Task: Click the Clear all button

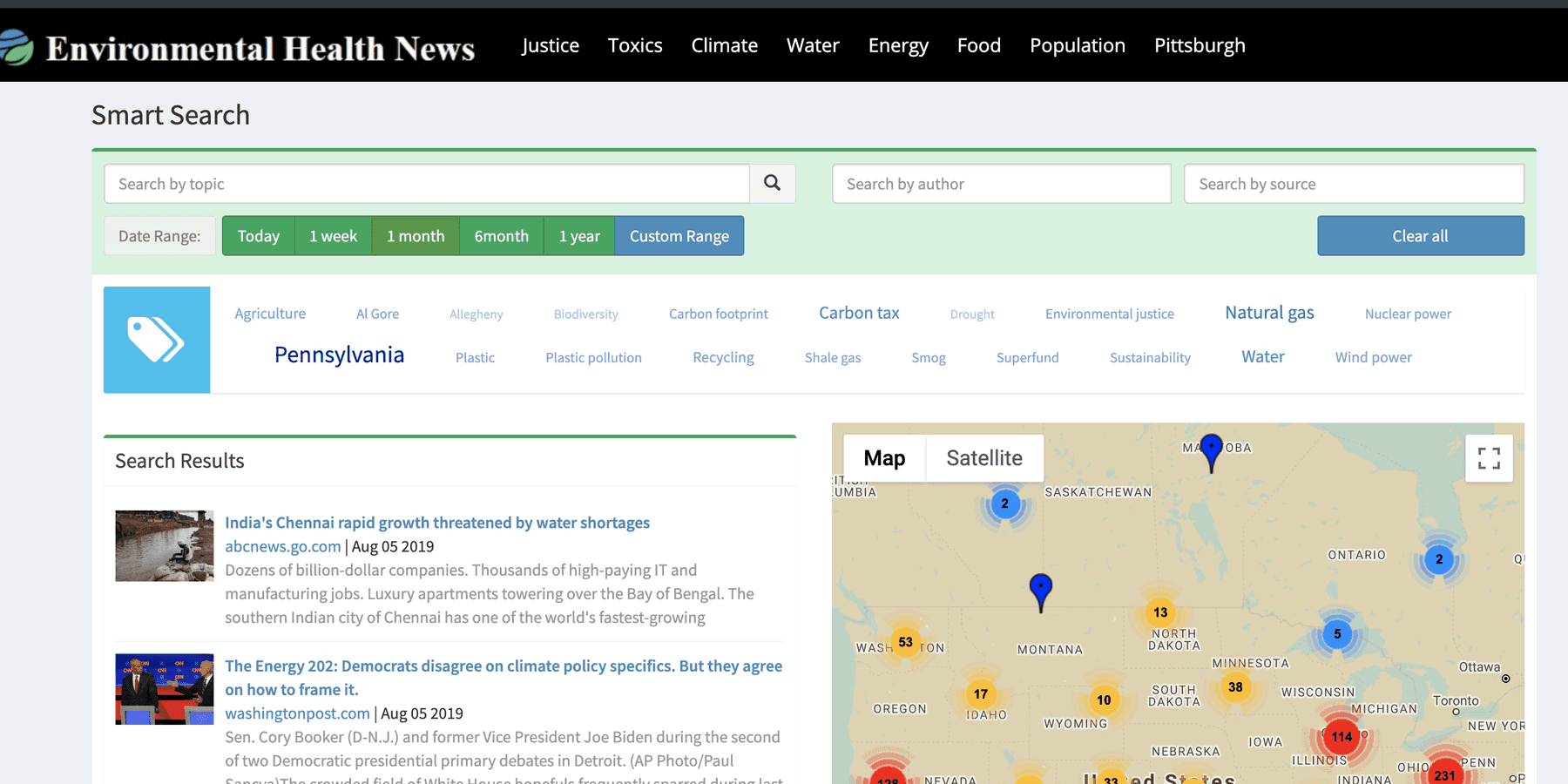Action: pyautogui.click(x=1419, y=235)
